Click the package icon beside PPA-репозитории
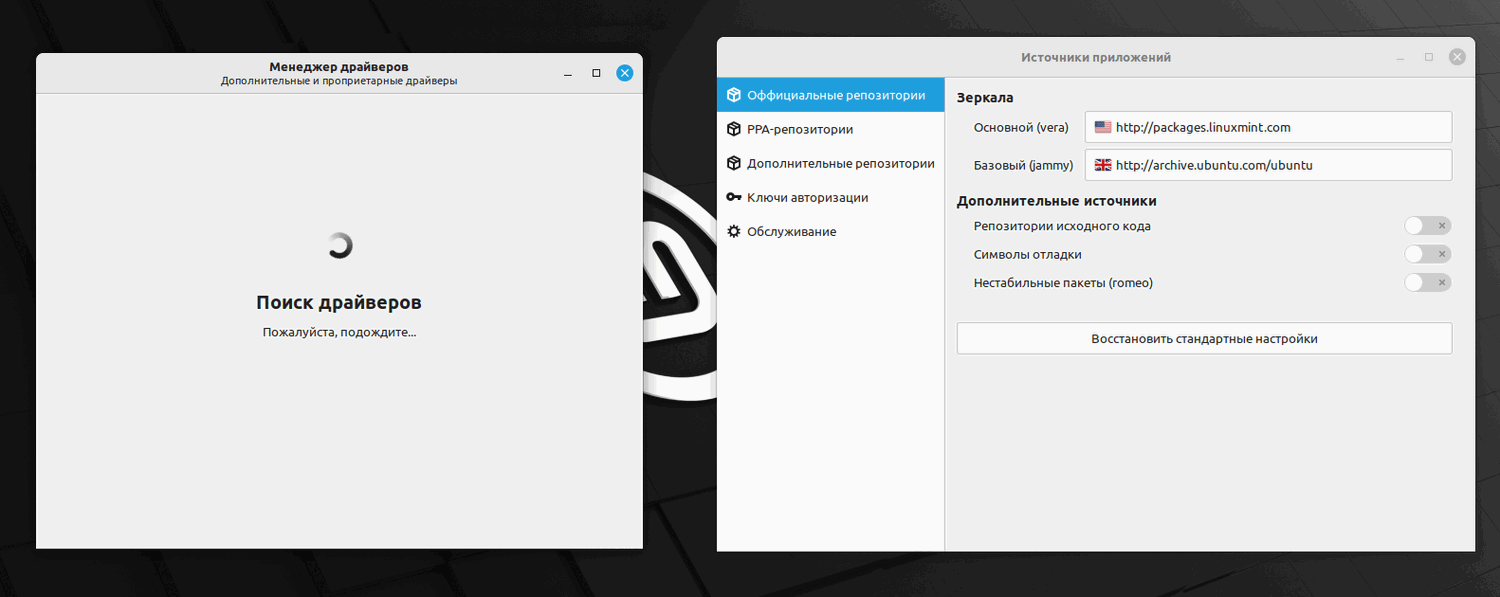Viewport: 1500px width, 597px height. point(734,129)
